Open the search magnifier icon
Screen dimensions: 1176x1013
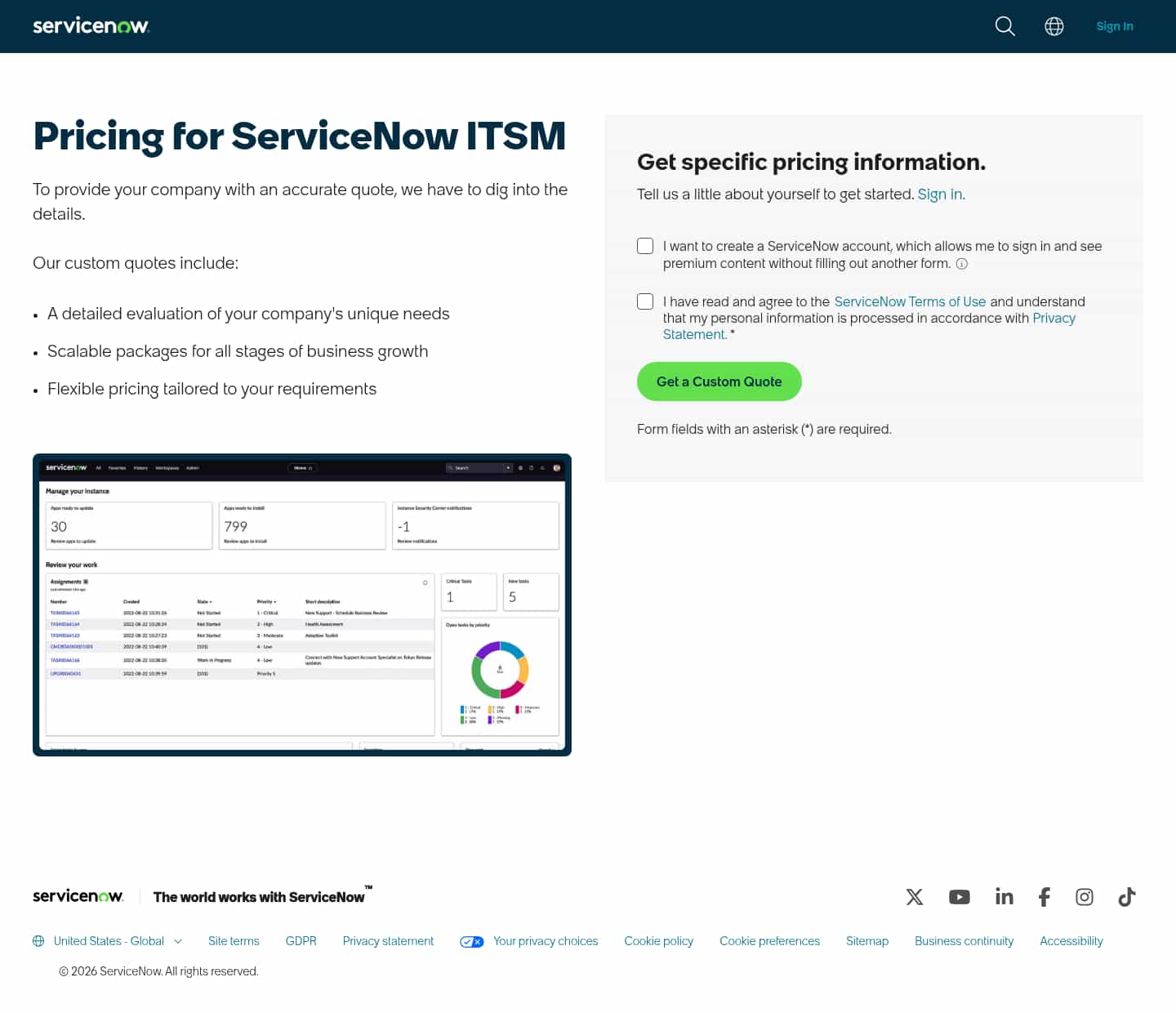pyautogui.click(x=1005, y=26)
